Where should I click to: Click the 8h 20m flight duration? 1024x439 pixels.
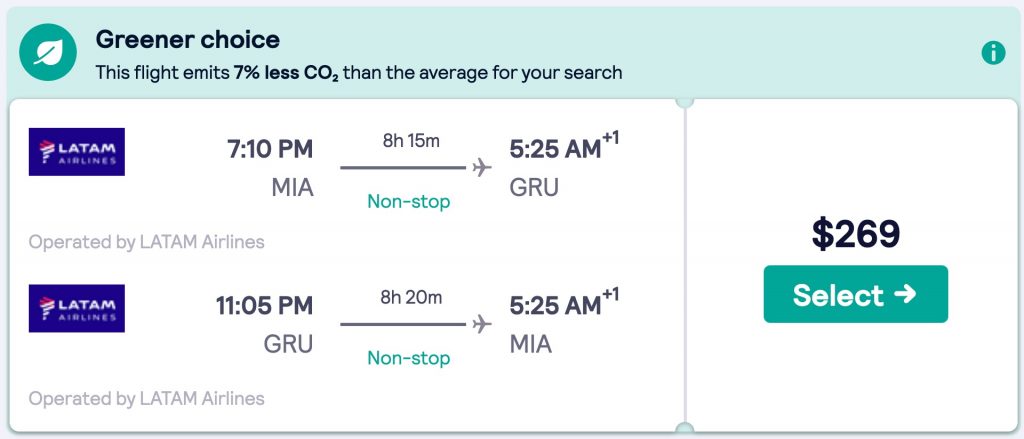point(410,297)
